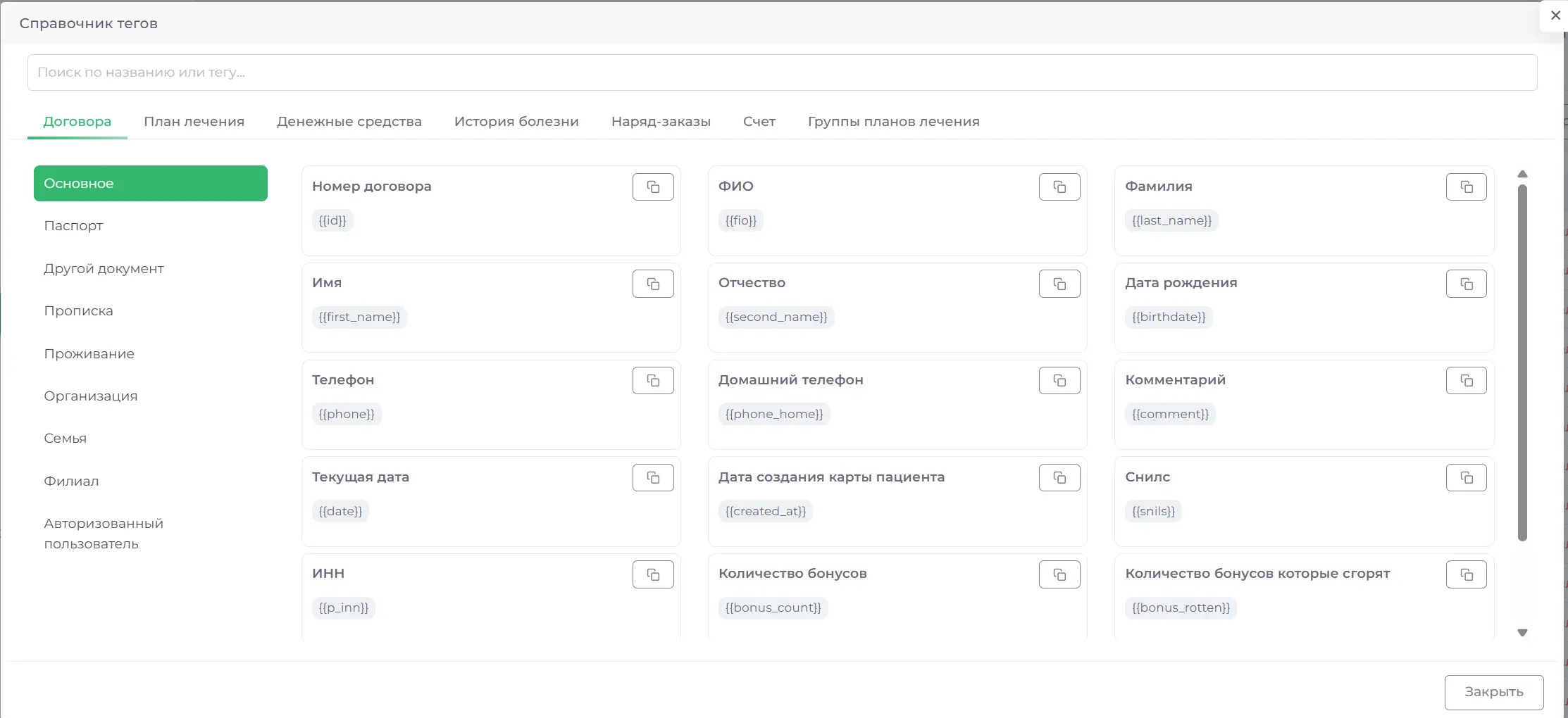Close the tag directory with X

[1555, 15]
